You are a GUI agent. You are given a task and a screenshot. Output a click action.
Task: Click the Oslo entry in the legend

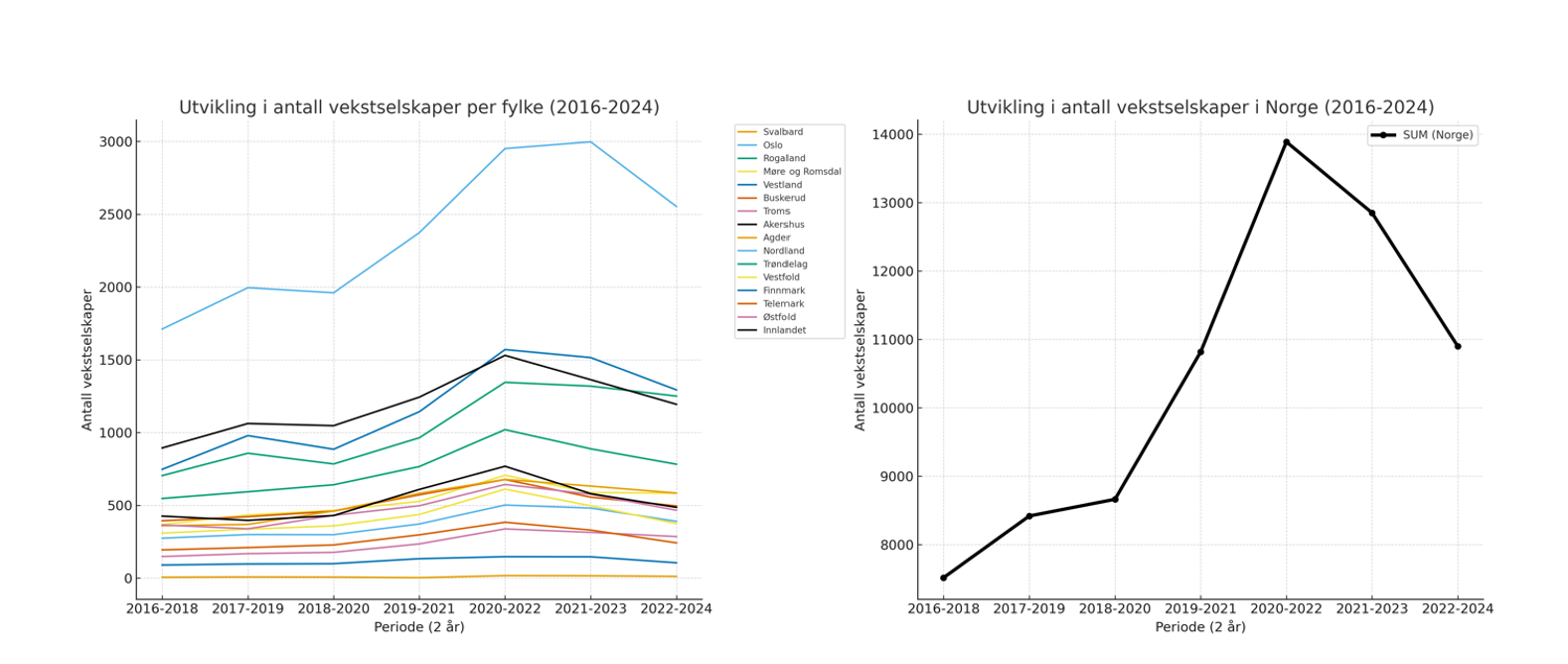(x=772, y=145)
